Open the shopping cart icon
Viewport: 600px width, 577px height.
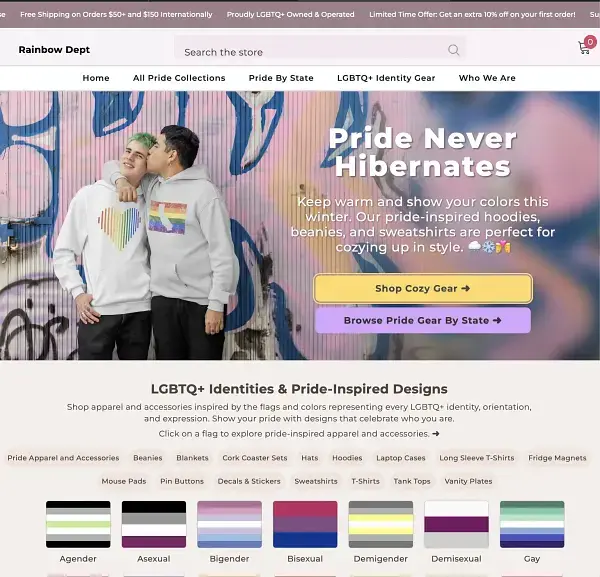(x=585, y=47)
